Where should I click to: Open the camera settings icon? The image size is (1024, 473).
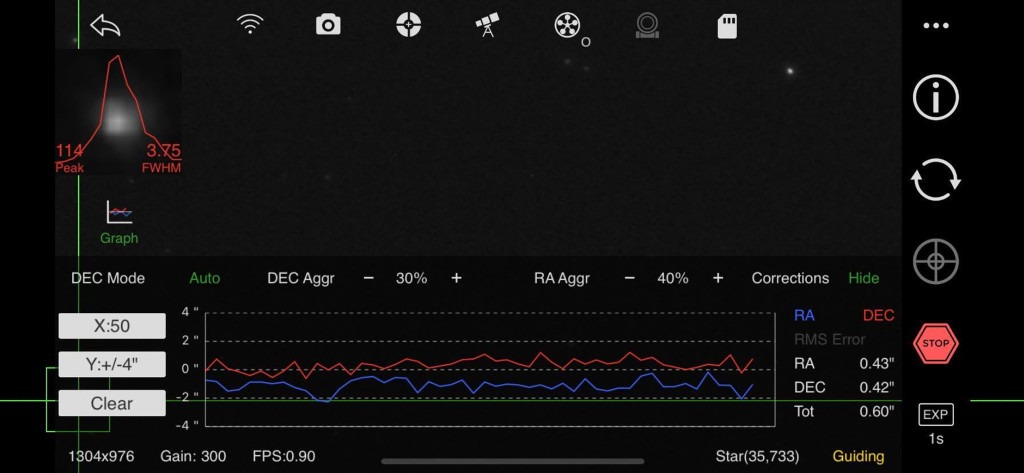[x=328, y=25]
